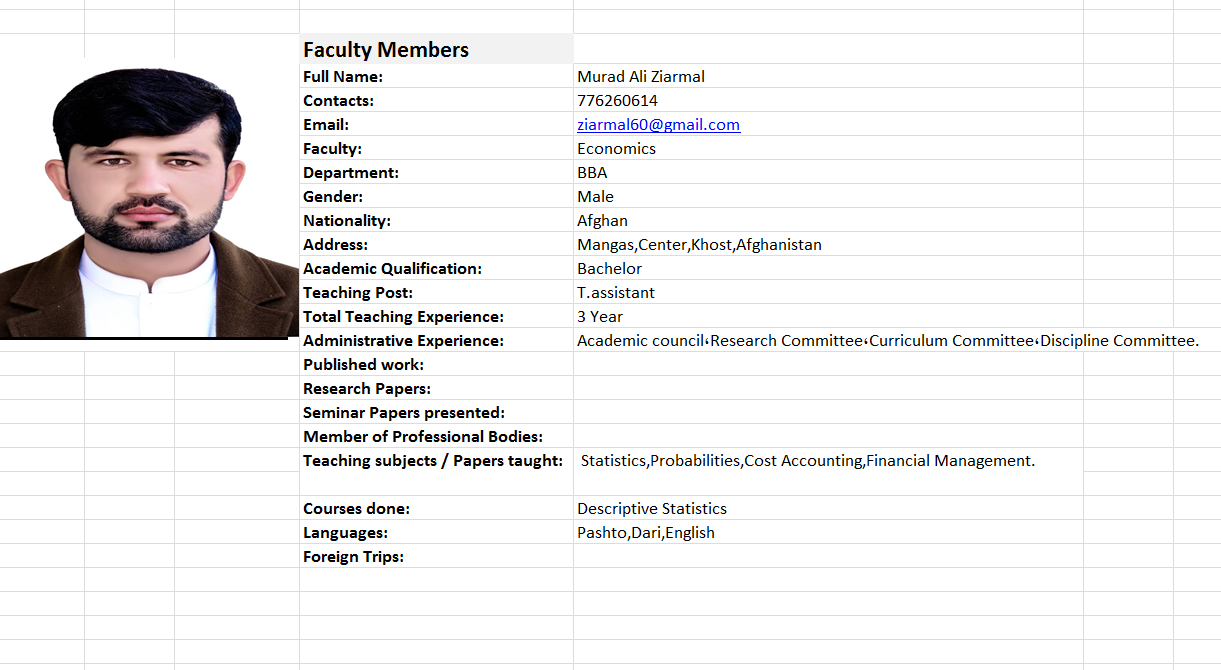This screenshot has height=670, width=1221.
Task: Click the Languages: label cell
Action: pyautogui.click(x=436, y=532)
